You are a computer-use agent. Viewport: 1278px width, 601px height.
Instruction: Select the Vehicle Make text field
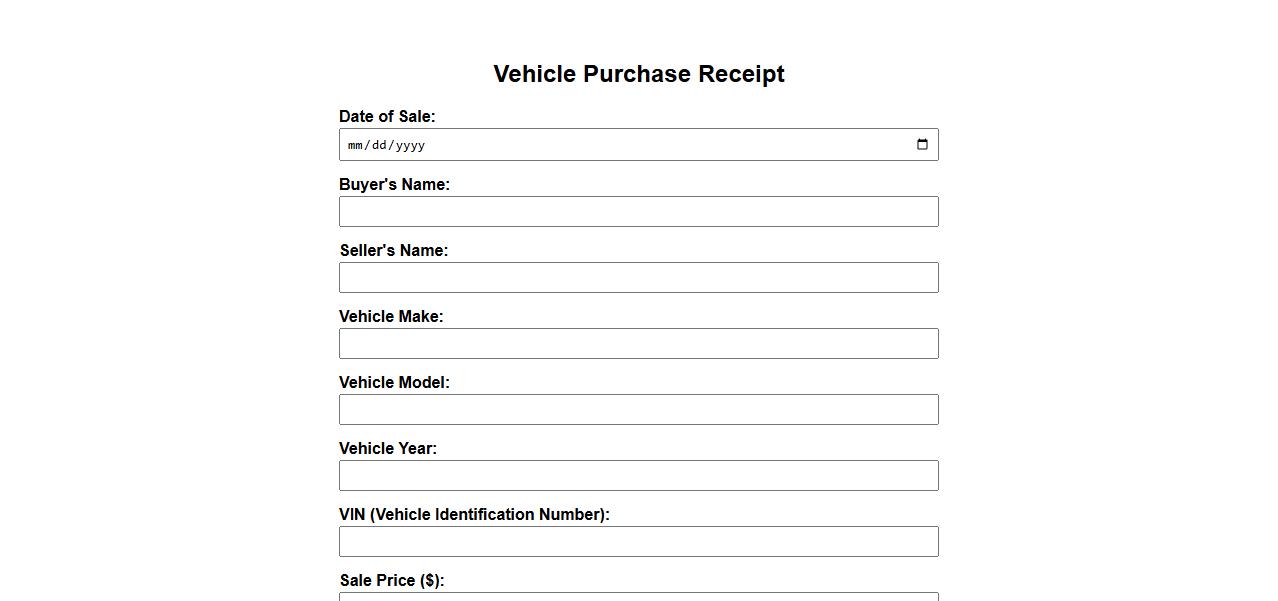[638, 344]
